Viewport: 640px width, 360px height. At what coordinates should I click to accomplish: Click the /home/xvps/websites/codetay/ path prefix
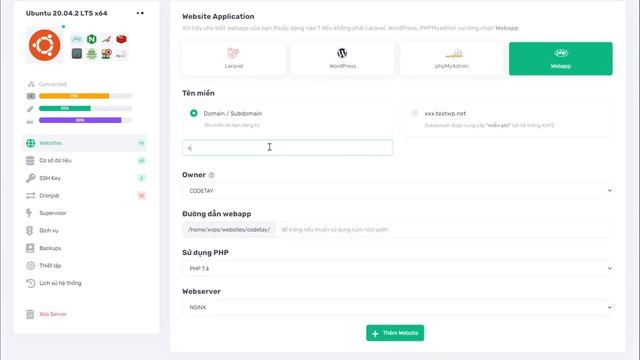(x=229, y=229)
